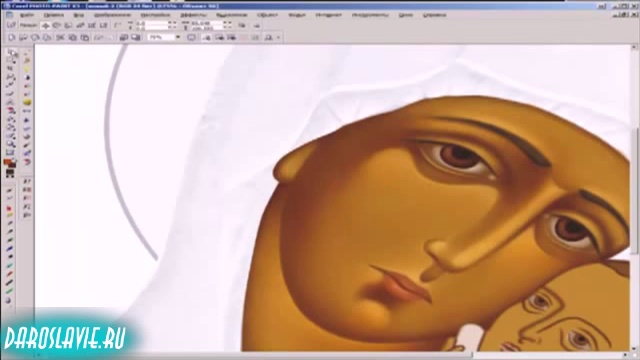The width and height of the screenshot is (640, 360).
Task: Click the Copy icon in standard toolbar
Action: 73,38
